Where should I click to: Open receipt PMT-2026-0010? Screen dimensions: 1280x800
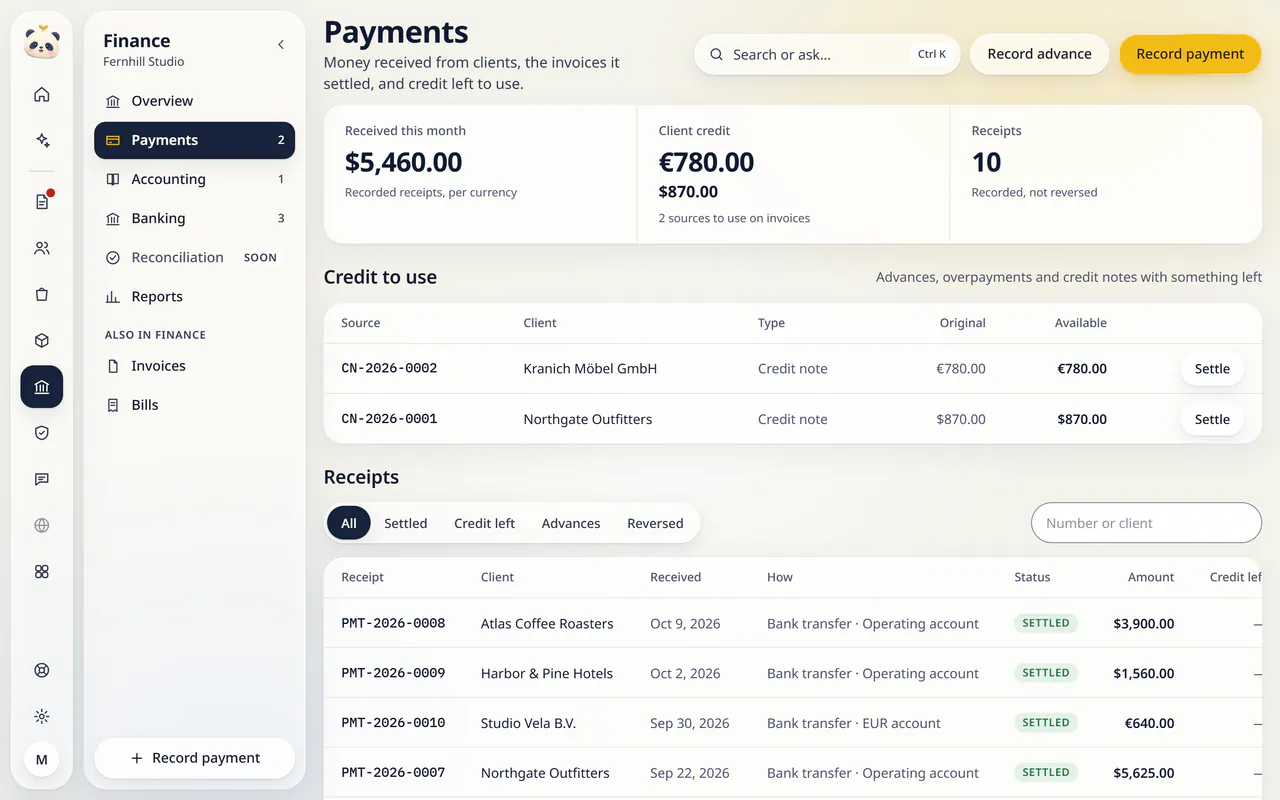coord(393,723)
